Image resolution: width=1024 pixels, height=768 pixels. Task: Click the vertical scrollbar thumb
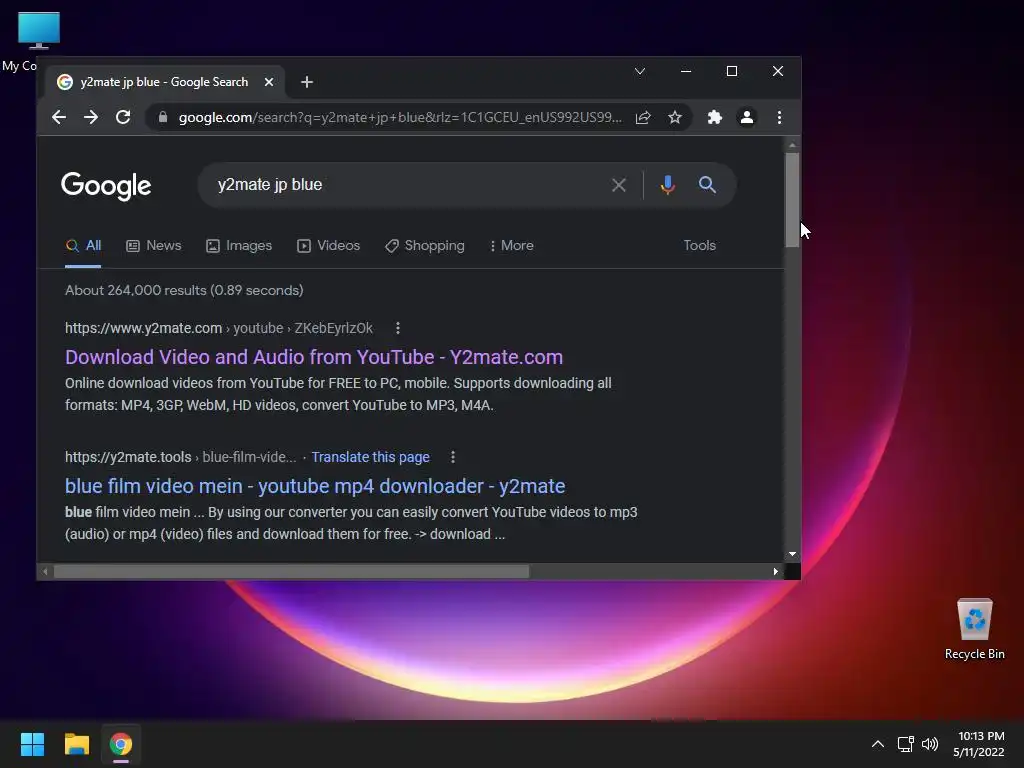792,200
